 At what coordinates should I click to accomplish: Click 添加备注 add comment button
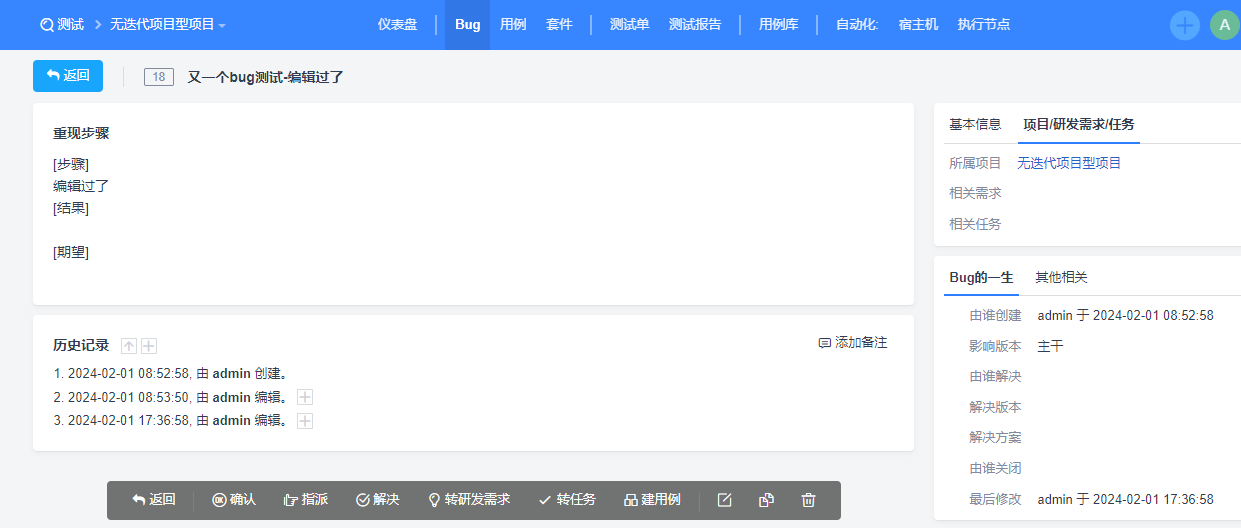coord(853,343)
